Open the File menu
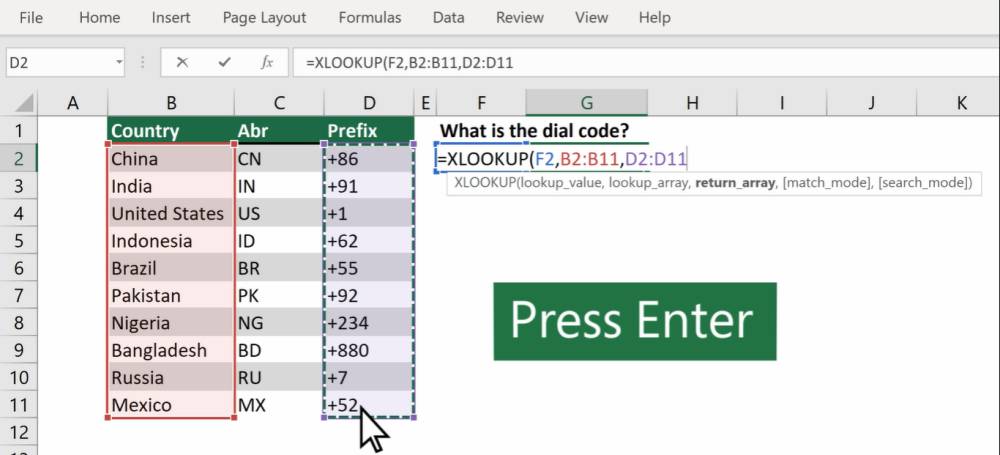Screen dimensions: 1000x455 (x=31, y=17)
